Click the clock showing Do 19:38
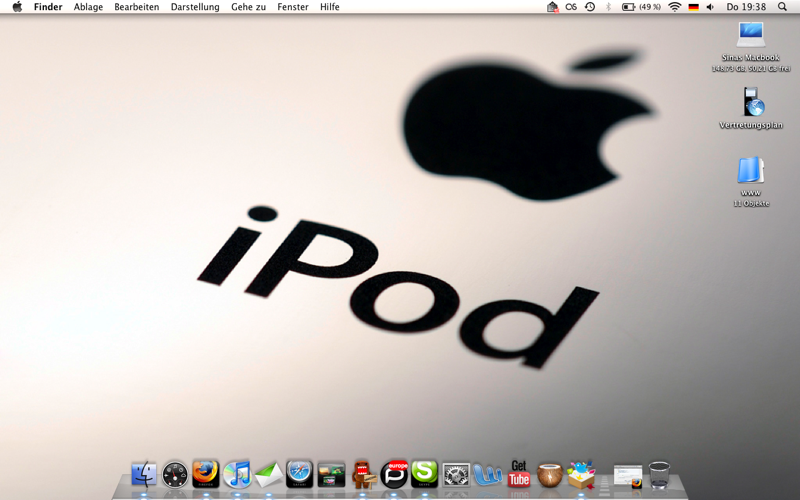Viewport: 800px width, 500px height. point(746,7)
